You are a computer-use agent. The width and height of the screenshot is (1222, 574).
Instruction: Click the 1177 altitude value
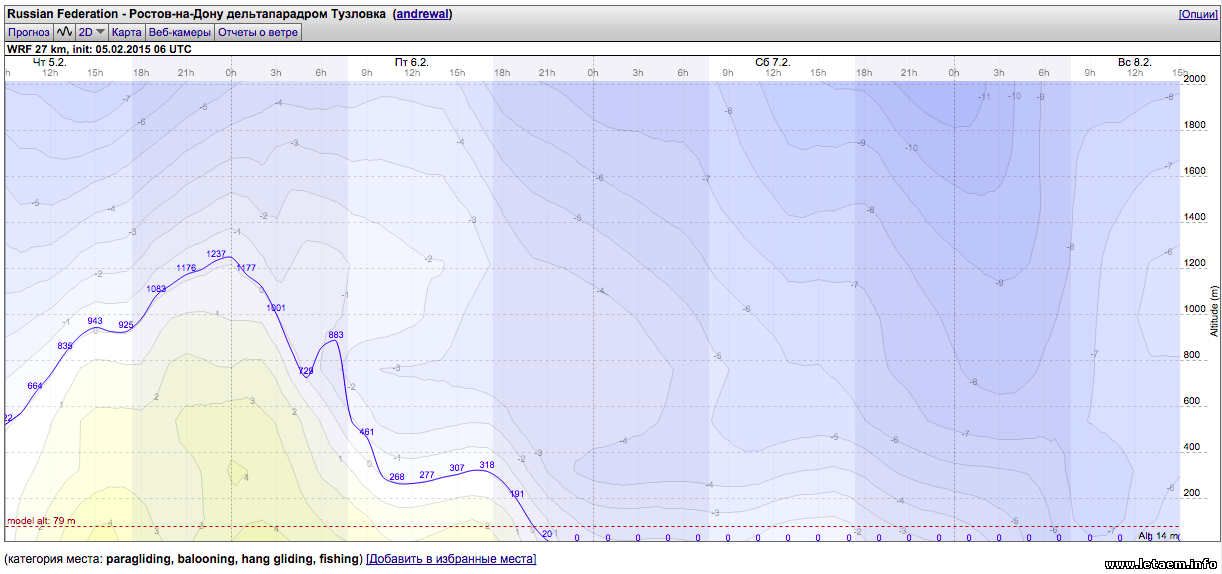click(x=246, y=268)
